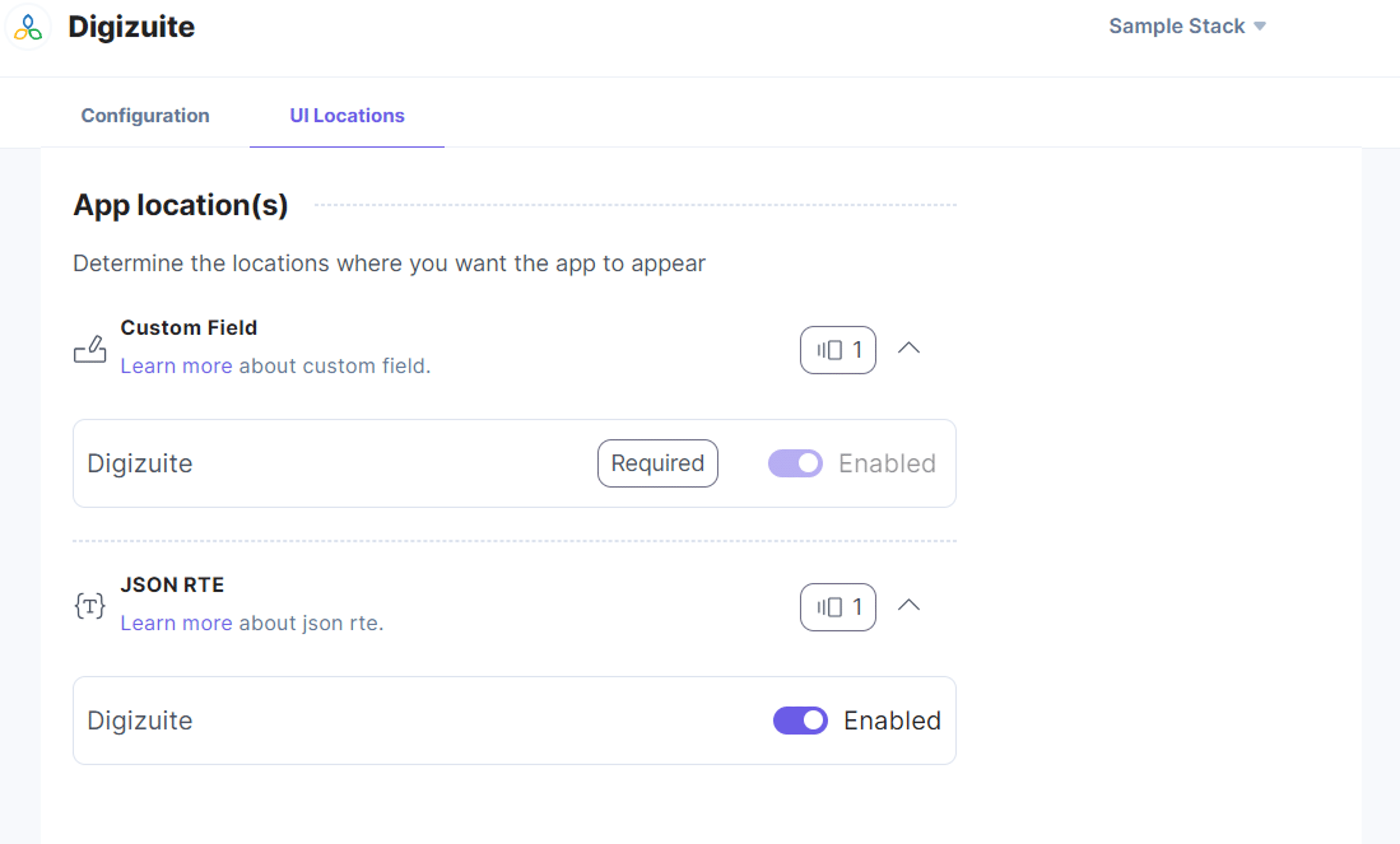The image size is (1400, 844).
Task: Click the App location(s) heading
Action: 181,205
